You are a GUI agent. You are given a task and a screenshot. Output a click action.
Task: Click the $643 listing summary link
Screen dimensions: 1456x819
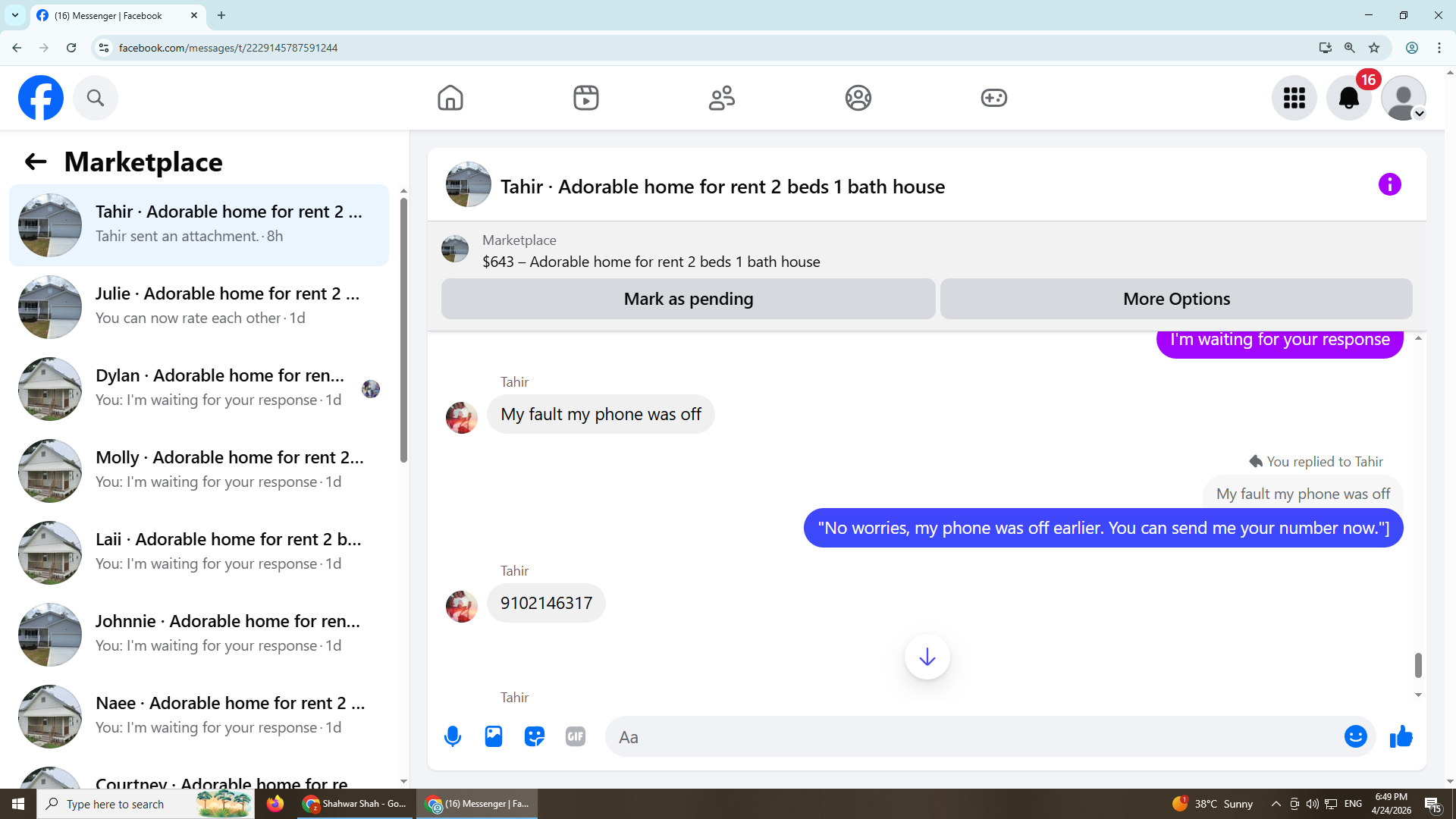pos(651,262)
